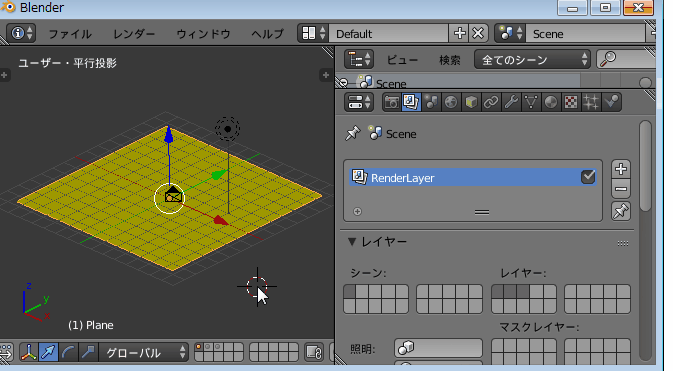Open the outliner ビュー menu

click(x=402, y=60)
